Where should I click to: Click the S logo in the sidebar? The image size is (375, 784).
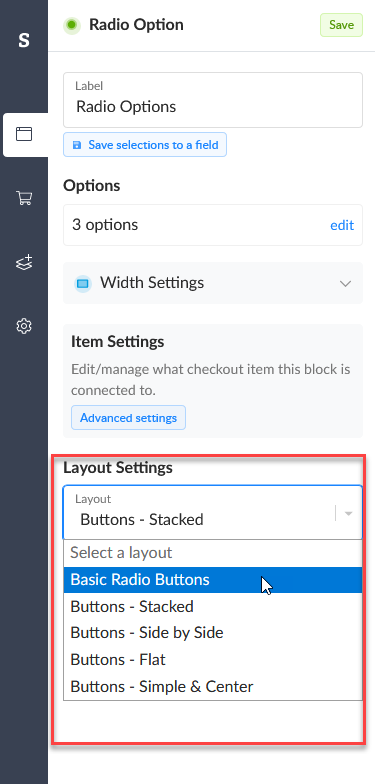pyautogui.click(x=24, y=40)
